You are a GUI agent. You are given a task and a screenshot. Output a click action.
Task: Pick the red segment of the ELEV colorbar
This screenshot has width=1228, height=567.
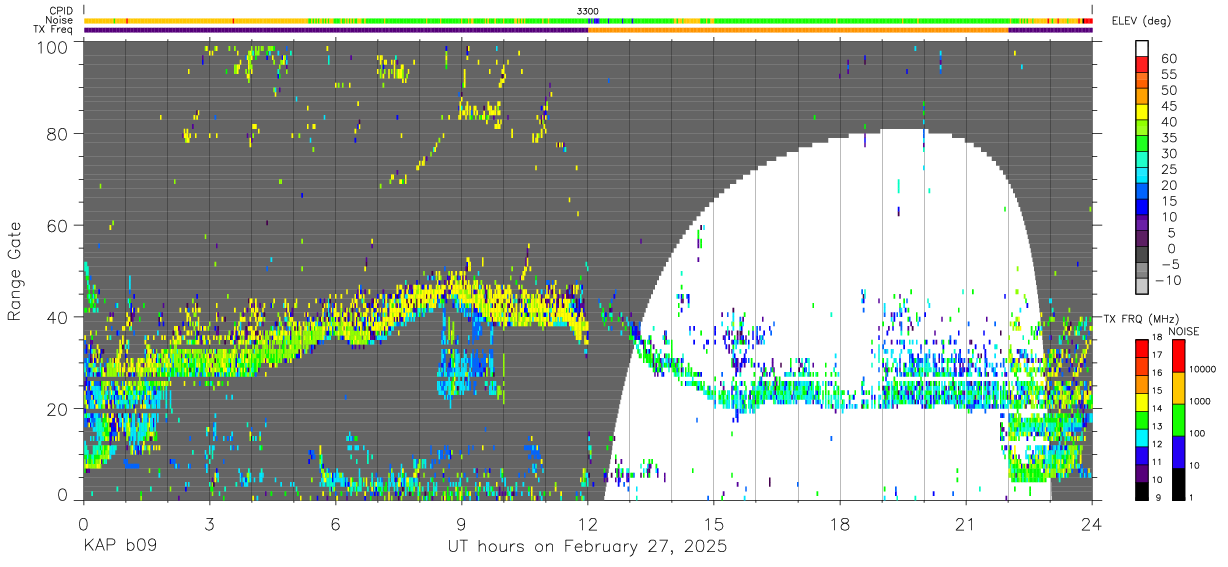pyautogui.click(x=1143, y=66)
